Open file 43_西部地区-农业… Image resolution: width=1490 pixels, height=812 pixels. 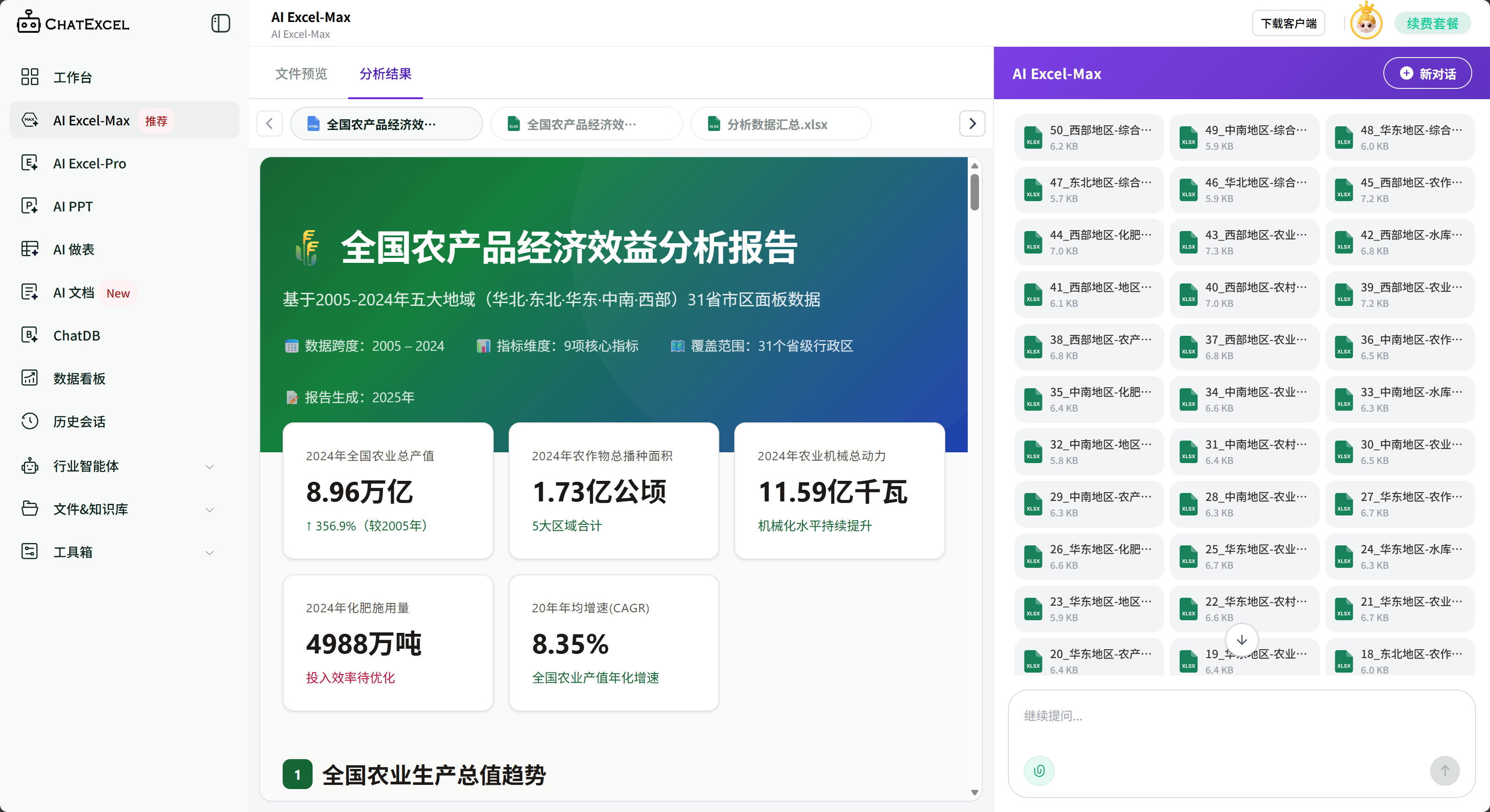click(x=1244, y=242)
